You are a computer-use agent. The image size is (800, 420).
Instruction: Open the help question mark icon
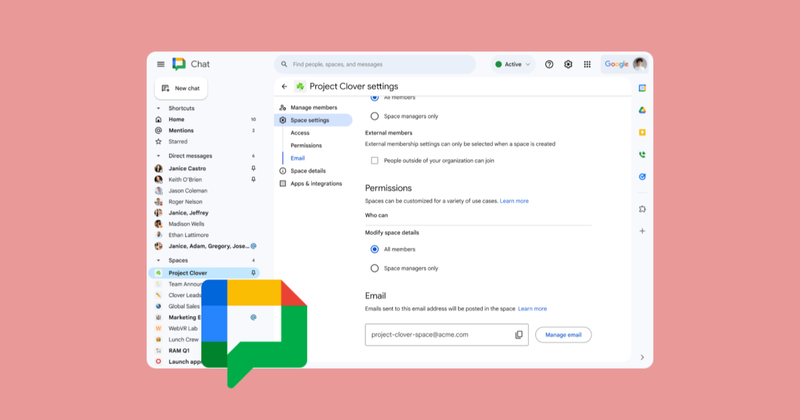(549, 64)
